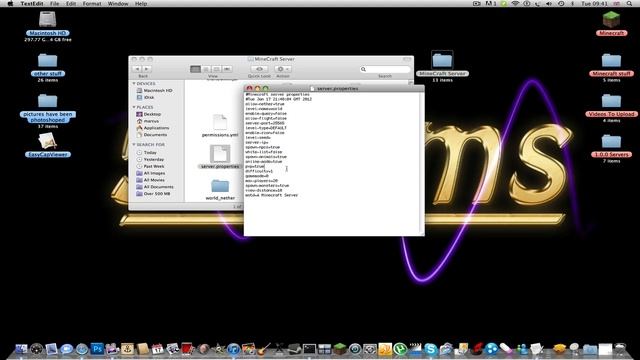Open Window menu
This screenshot has height=360, width=640.
click(x=118, y=4)
